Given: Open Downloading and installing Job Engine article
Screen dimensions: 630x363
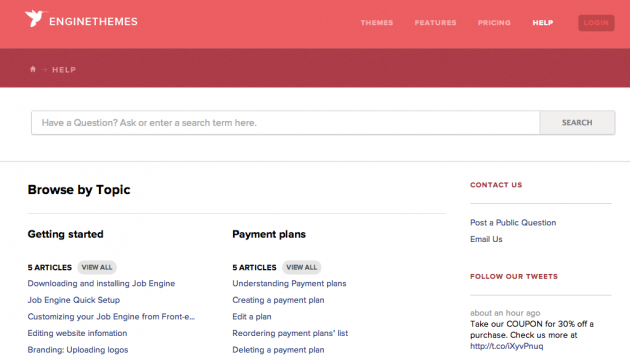Looking at the screenshot, I should point(101,283).
